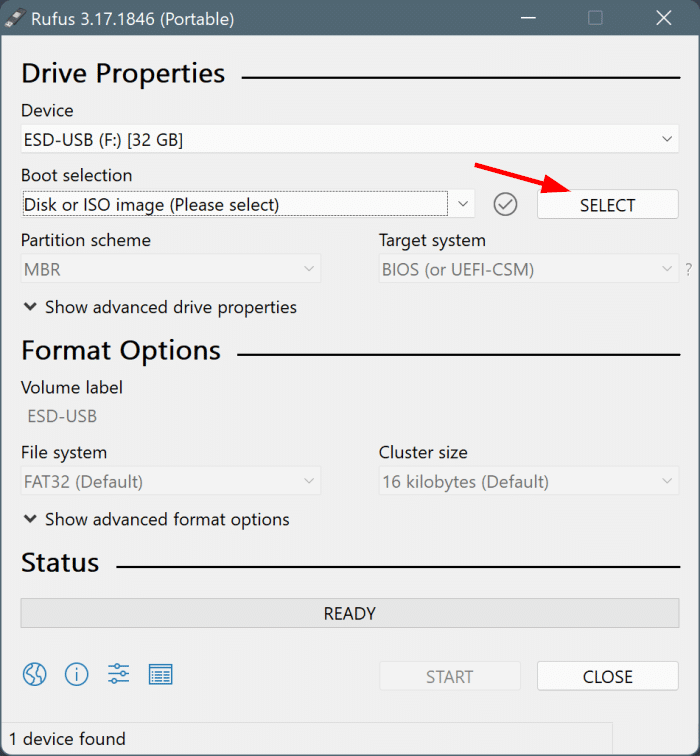The height and width of the screenshot is (756, 700).
Task: Open the File system FAT32 dropdown
Action: [171, 481]
